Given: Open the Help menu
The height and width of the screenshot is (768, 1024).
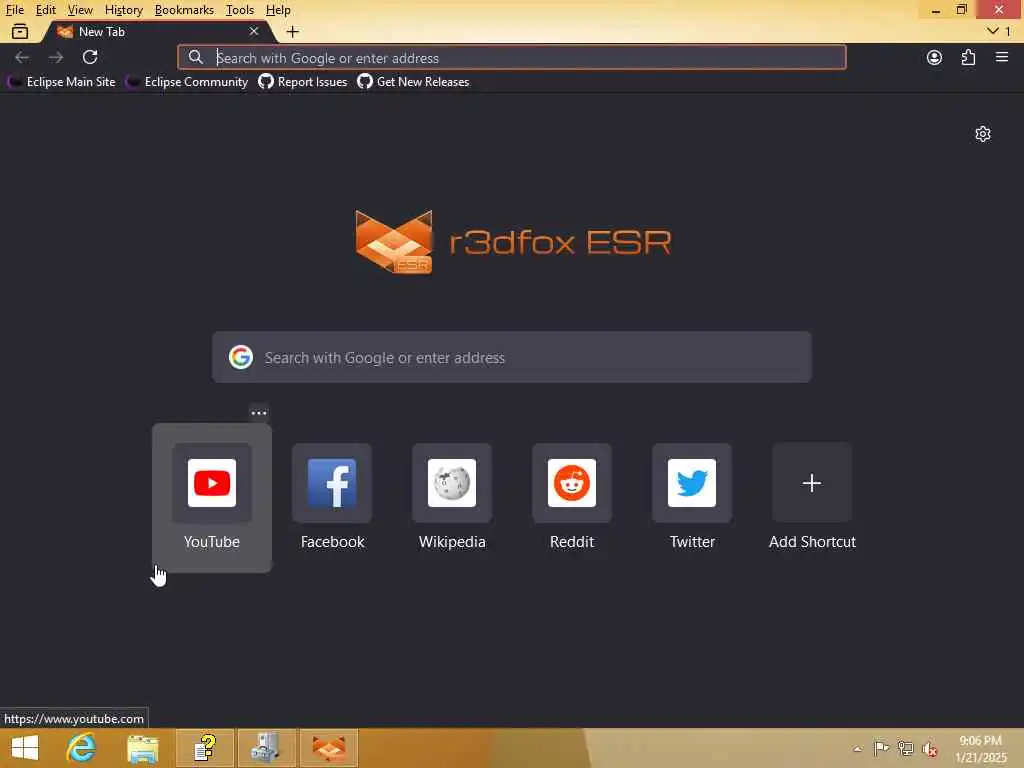Looking at the screenshot, I should [278, 10].
